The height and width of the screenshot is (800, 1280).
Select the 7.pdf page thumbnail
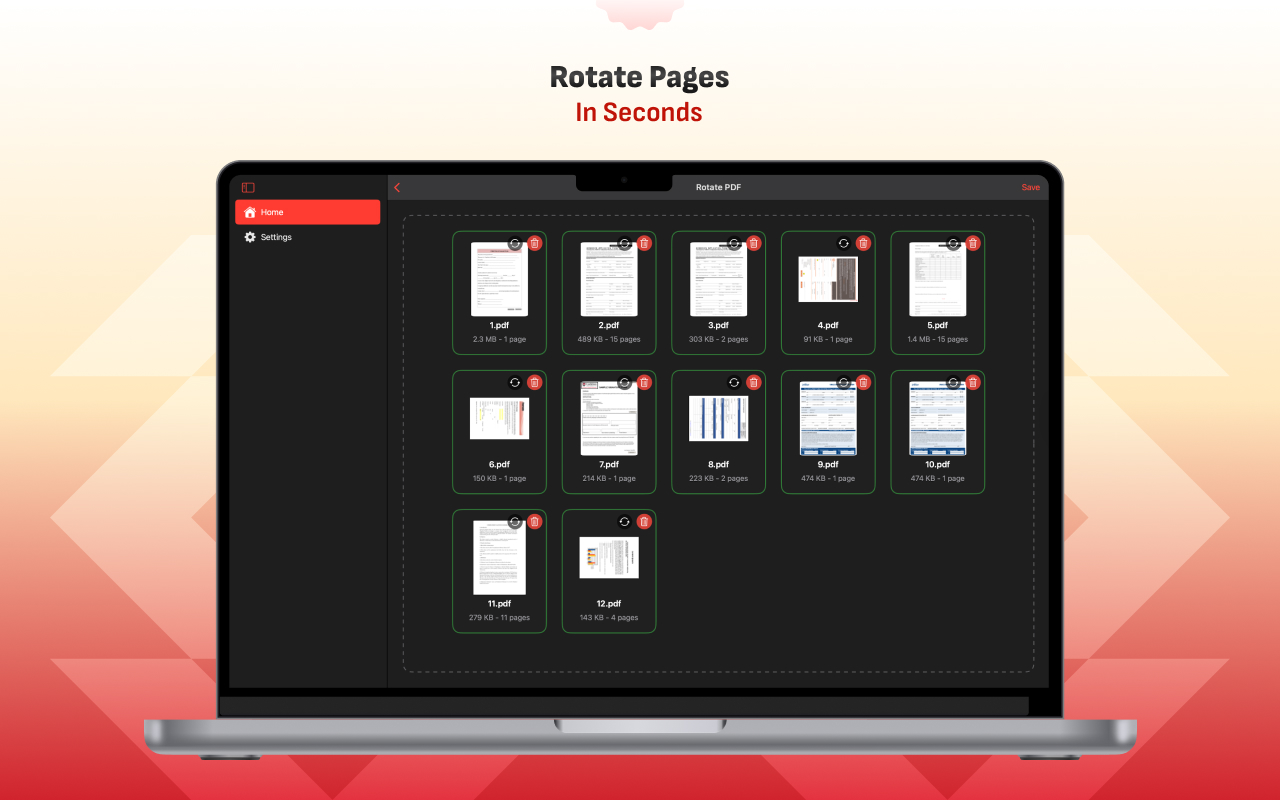609,418
